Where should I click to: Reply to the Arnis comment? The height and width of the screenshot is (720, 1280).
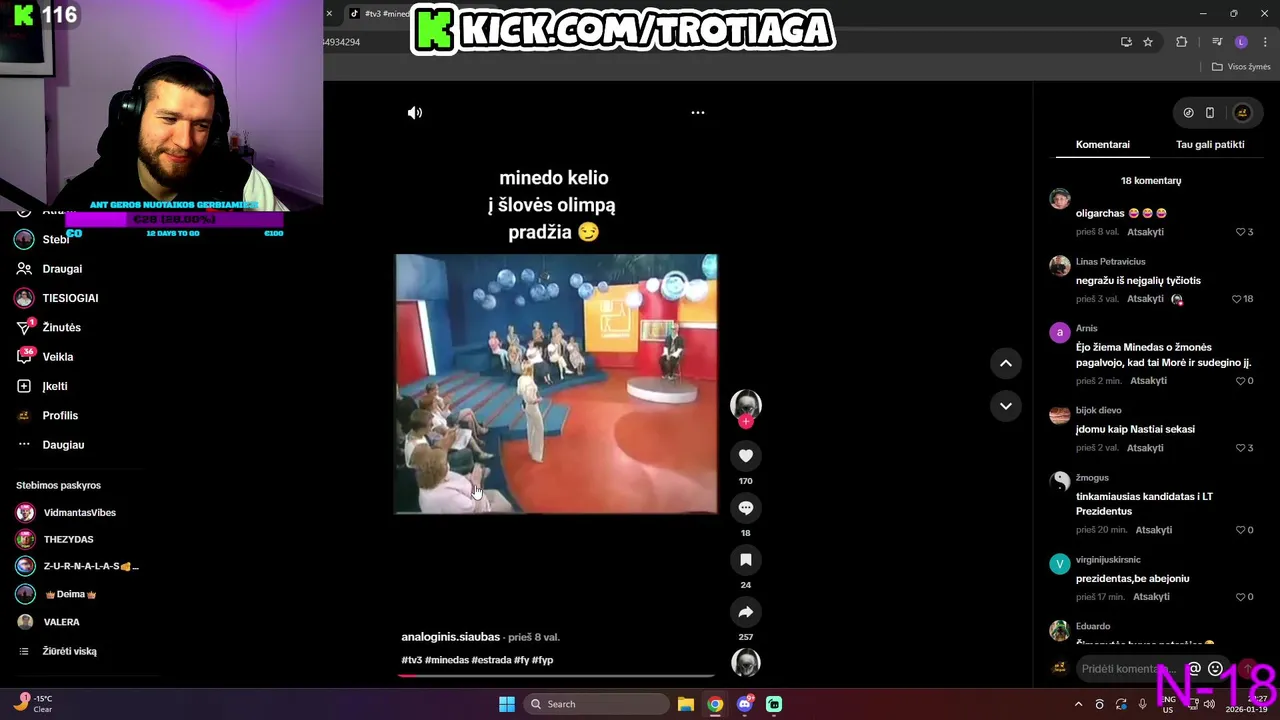click(x=1148, y=381)
